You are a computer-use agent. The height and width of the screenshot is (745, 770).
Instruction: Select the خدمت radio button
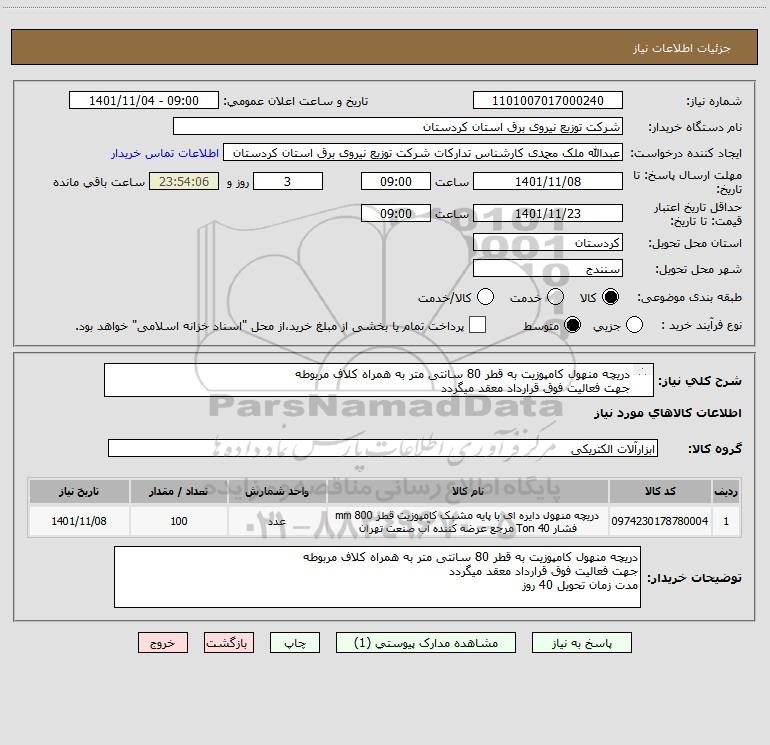[555, 297]
